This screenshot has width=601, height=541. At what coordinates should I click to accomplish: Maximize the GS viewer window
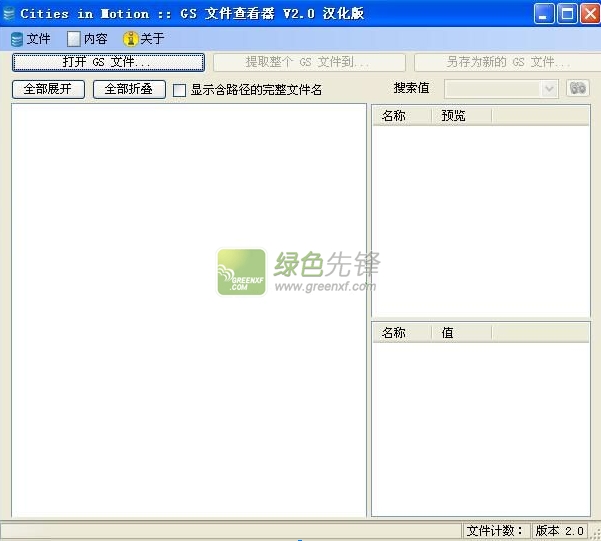click(567, 13)
